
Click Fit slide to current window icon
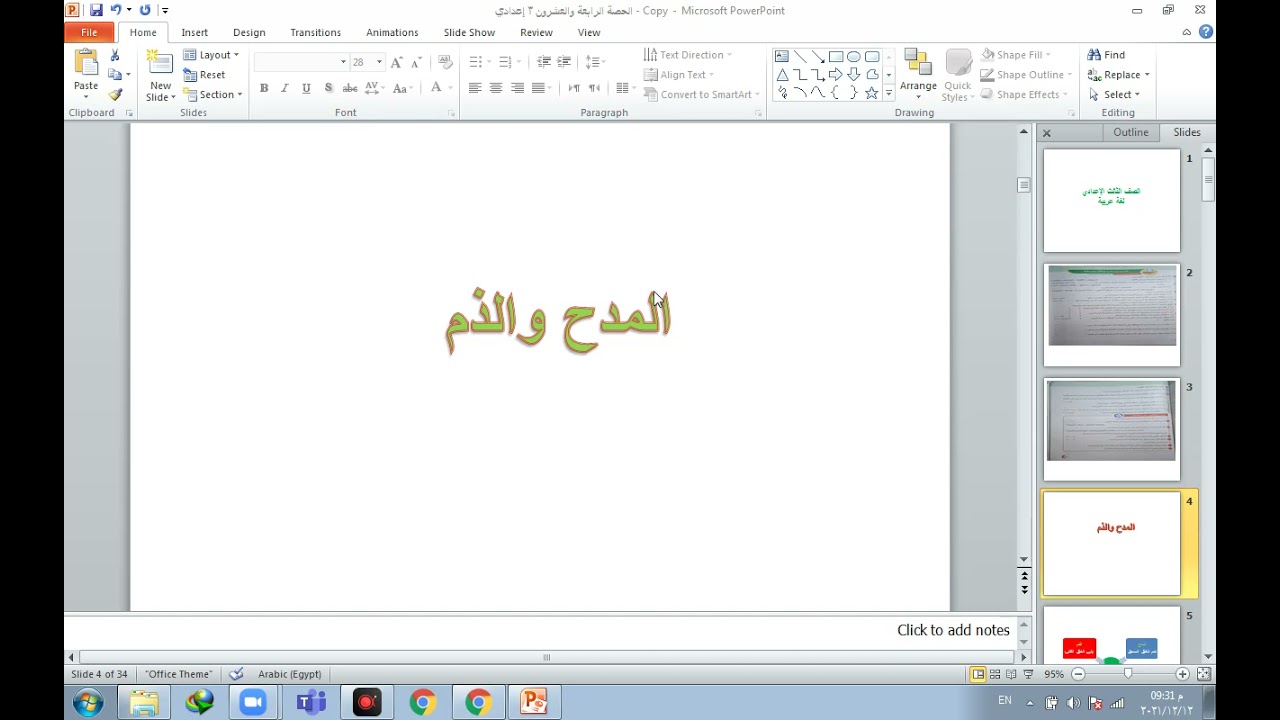click(x=1204, y=674)
